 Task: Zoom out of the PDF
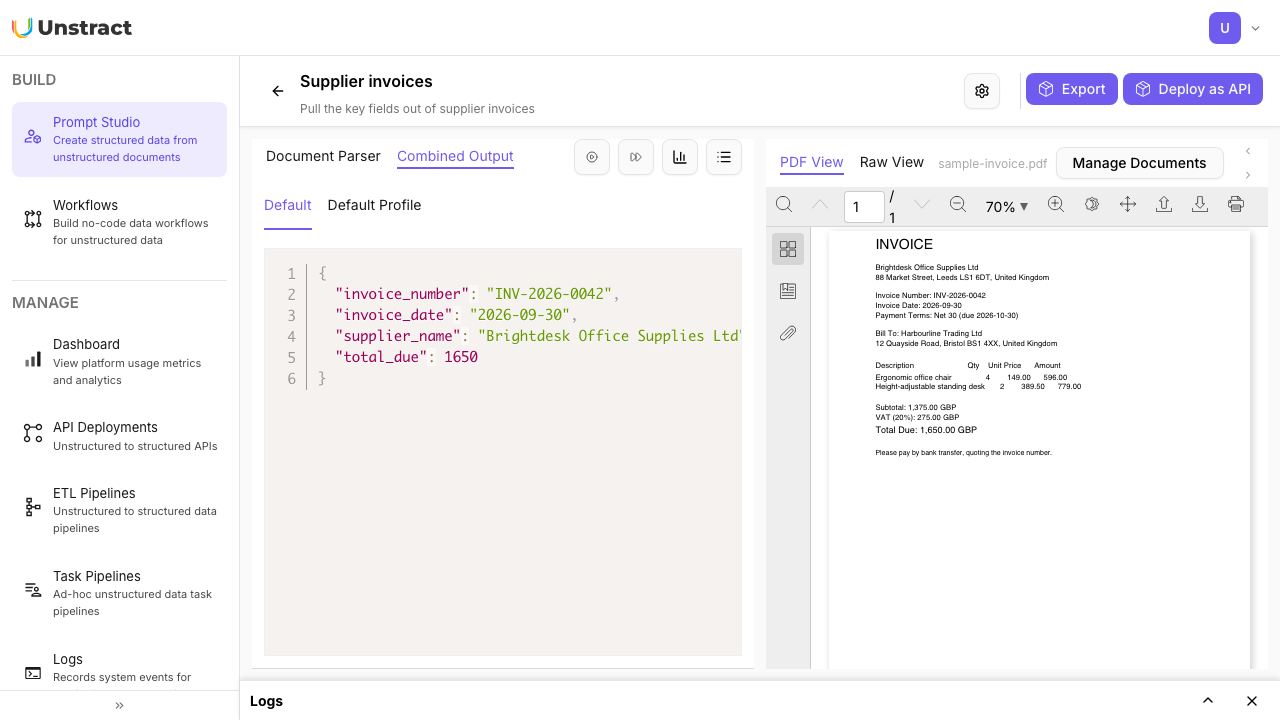coord(957,205)
